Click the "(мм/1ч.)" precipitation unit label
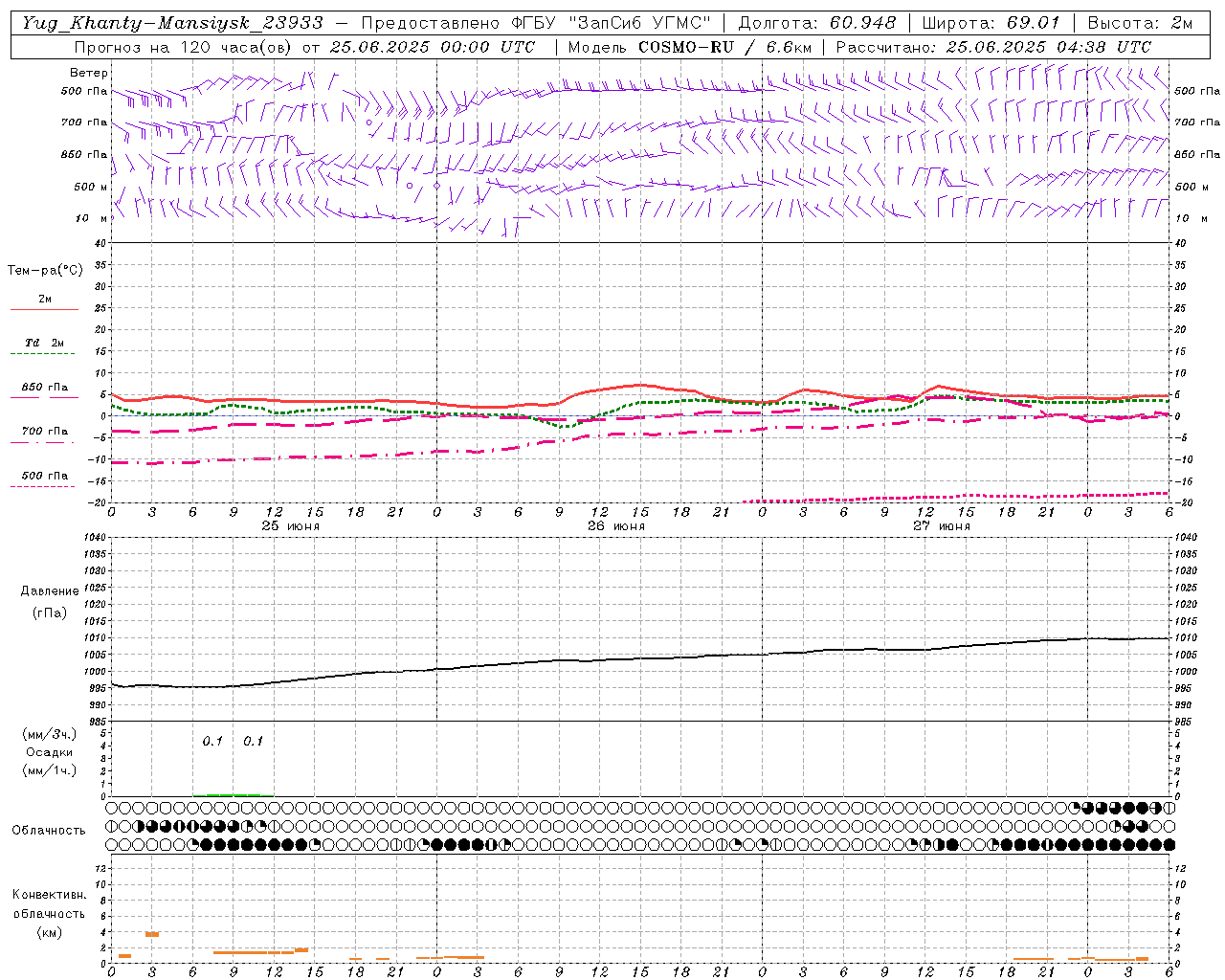 pos(50,770)
